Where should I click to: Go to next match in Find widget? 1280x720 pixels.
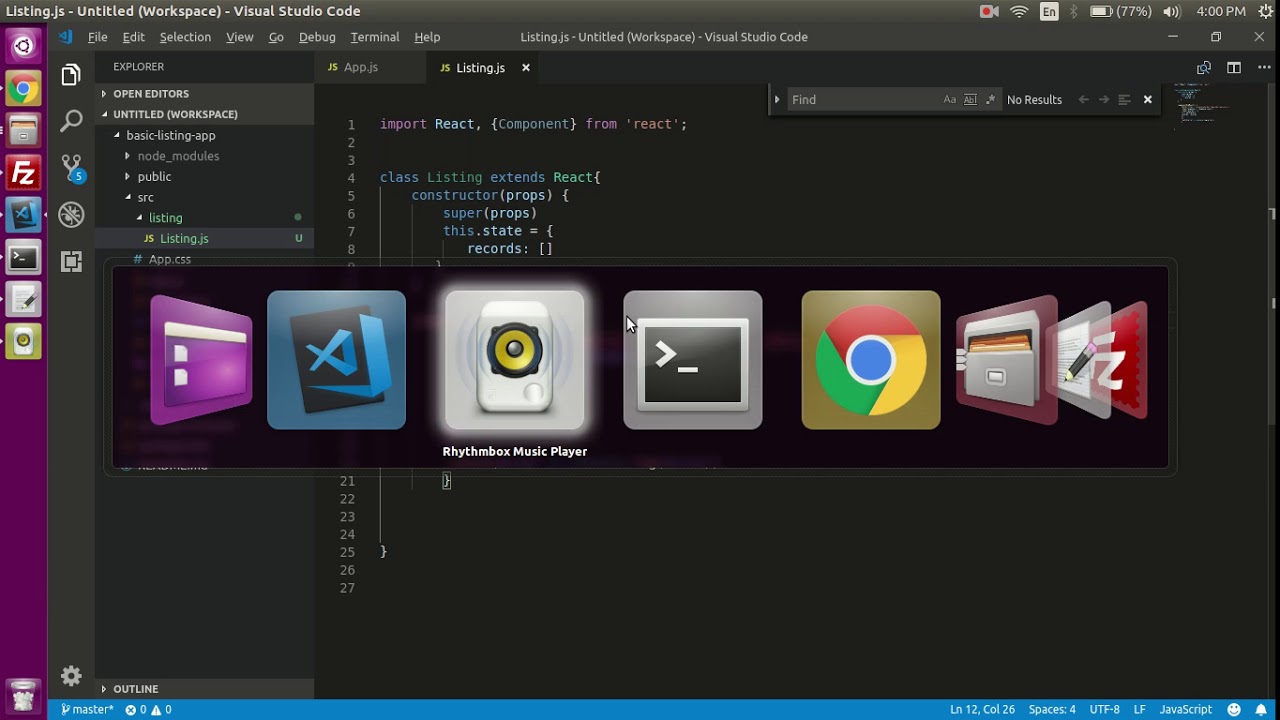click(1103, 100)
